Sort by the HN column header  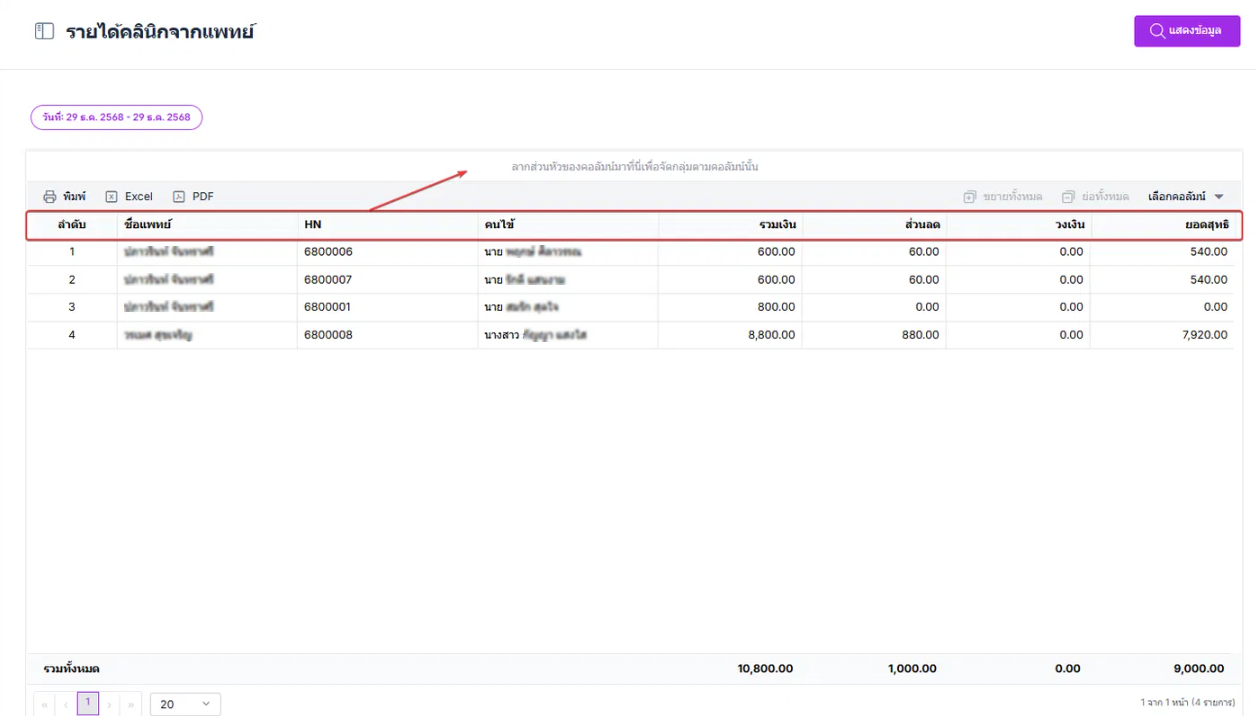tap(387, 225)
